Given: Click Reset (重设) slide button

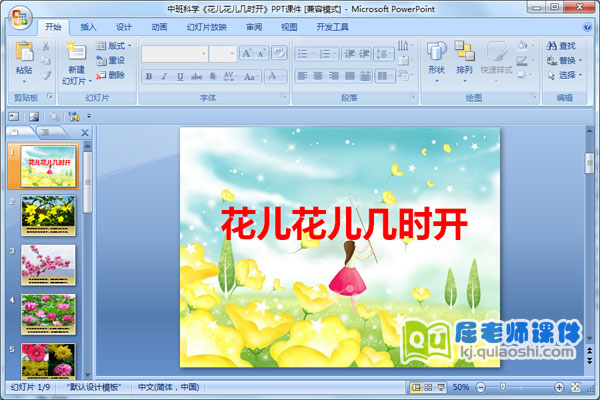Looking at the screenshot, I should pyautogui.click(x=110, y=60).
